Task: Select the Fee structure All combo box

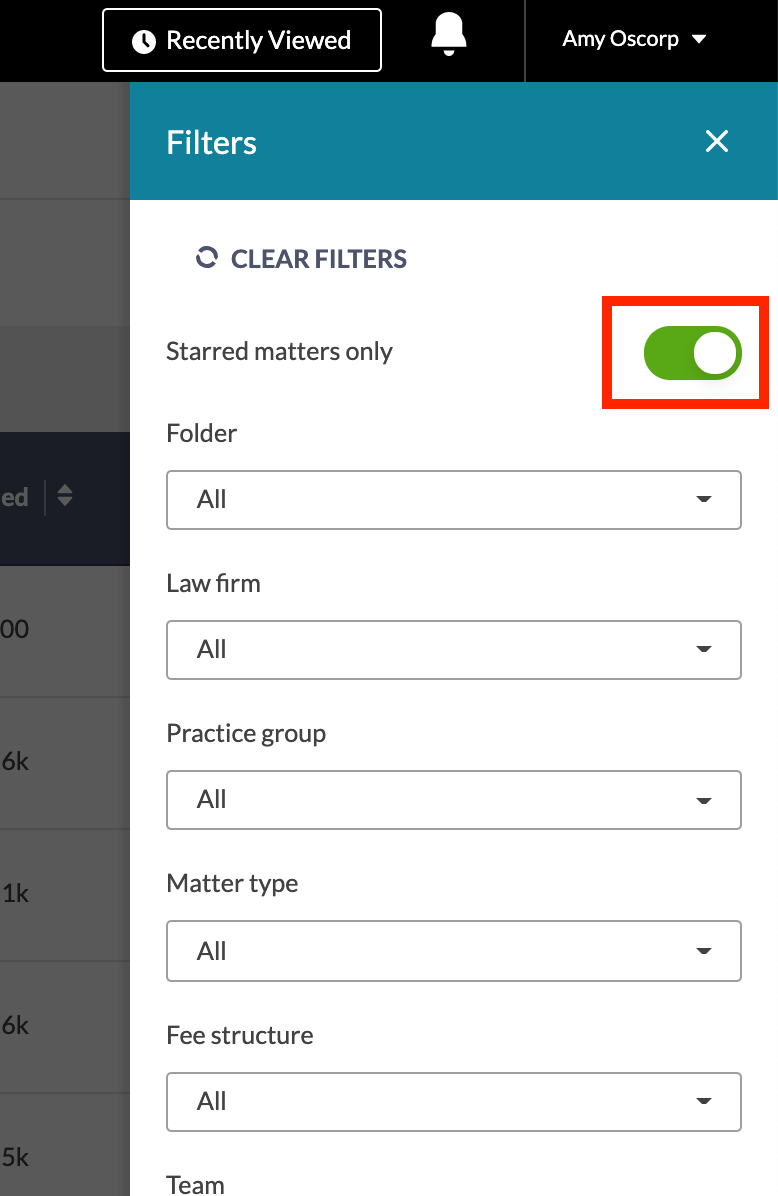Action: 454,1102
